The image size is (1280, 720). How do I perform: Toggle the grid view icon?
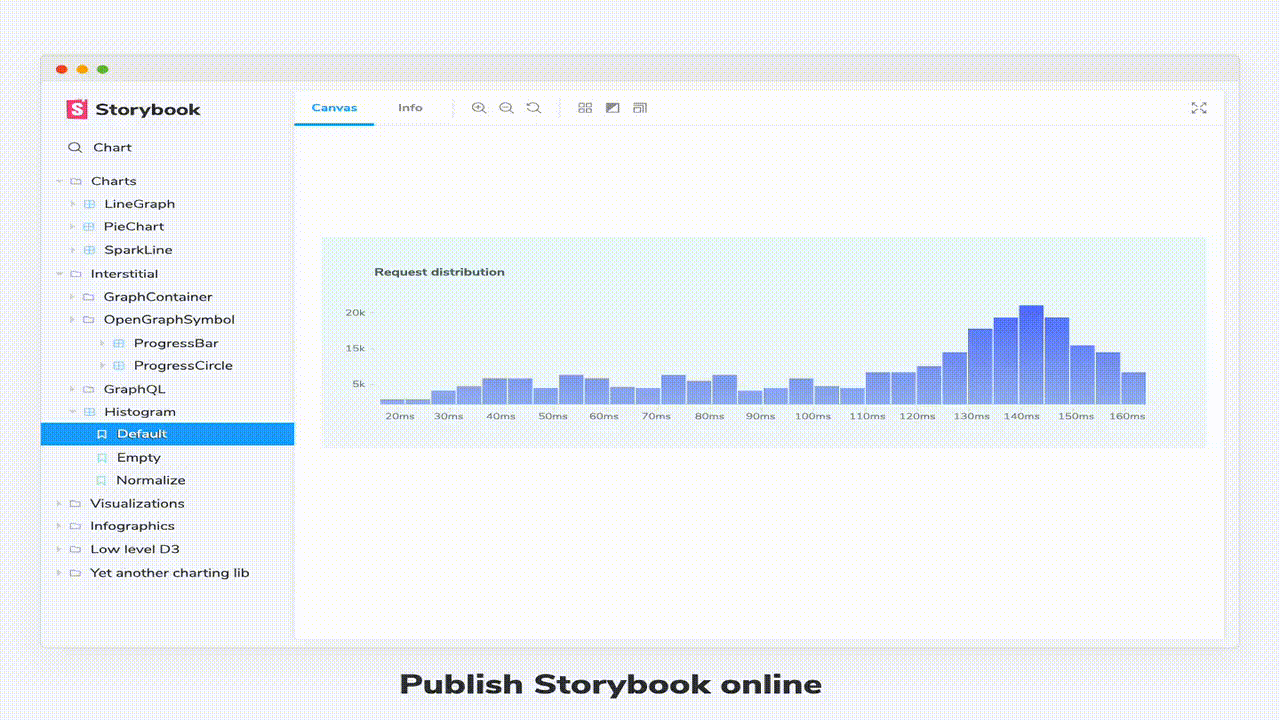click(585, 108)
